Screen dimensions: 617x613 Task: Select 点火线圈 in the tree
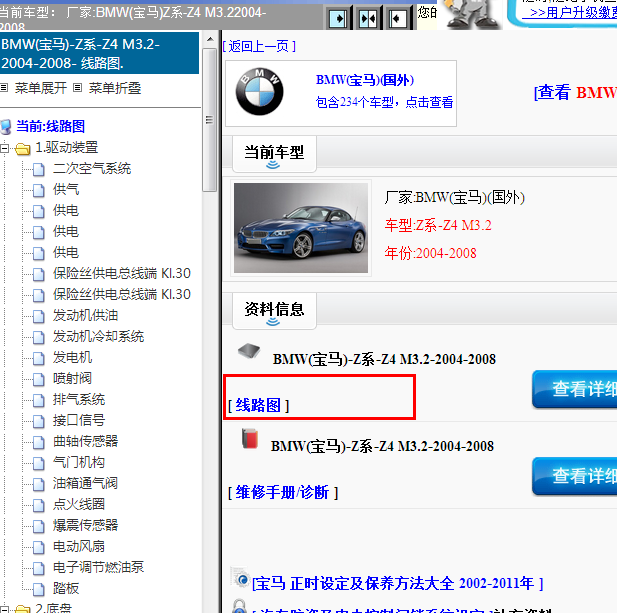tap(79, 504)
